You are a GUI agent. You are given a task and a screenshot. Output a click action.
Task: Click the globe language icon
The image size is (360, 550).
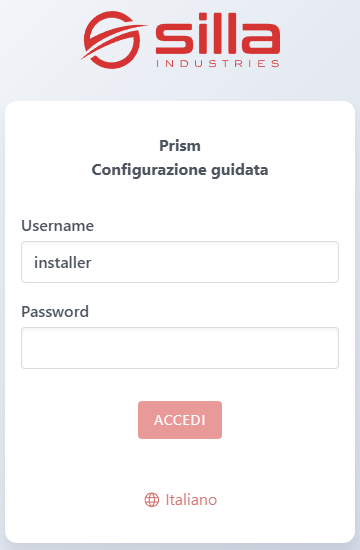152,500
